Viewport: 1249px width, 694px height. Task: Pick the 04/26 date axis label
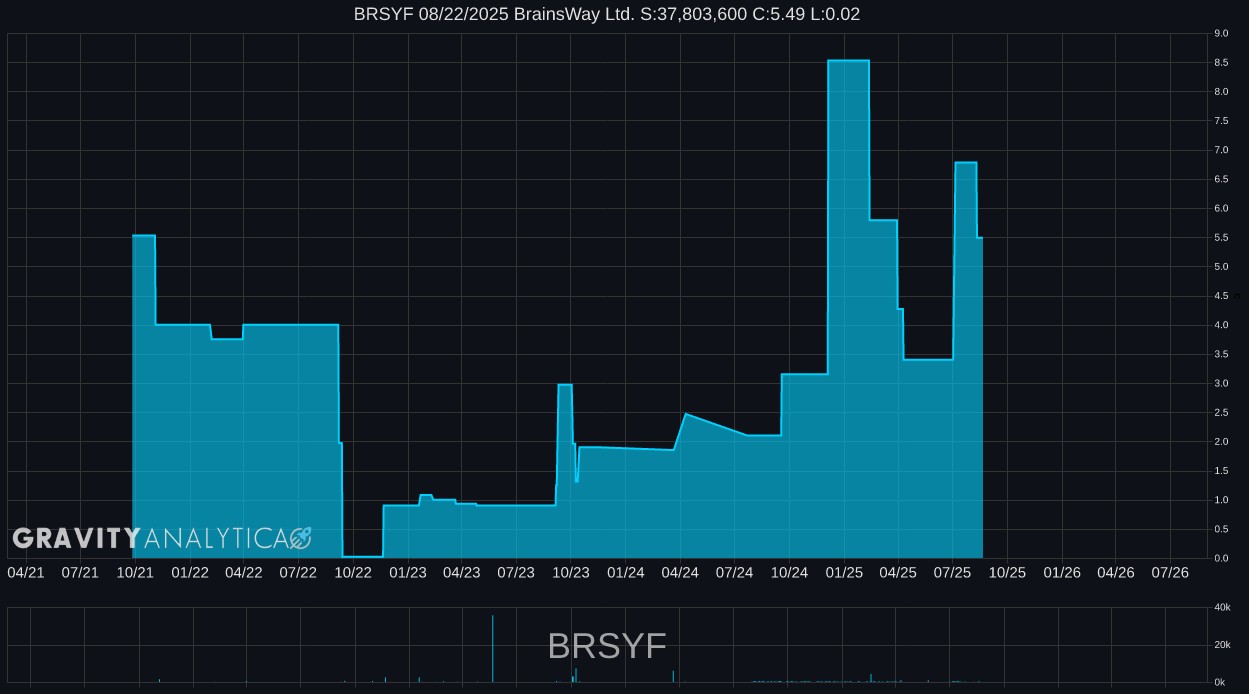[1116, 572]
